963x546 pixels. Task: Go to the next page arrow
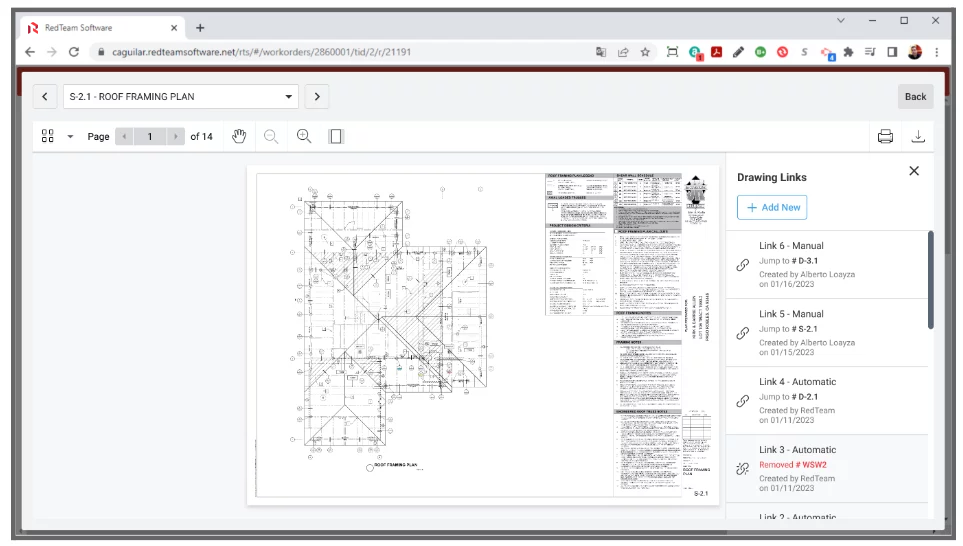point(175,136)
